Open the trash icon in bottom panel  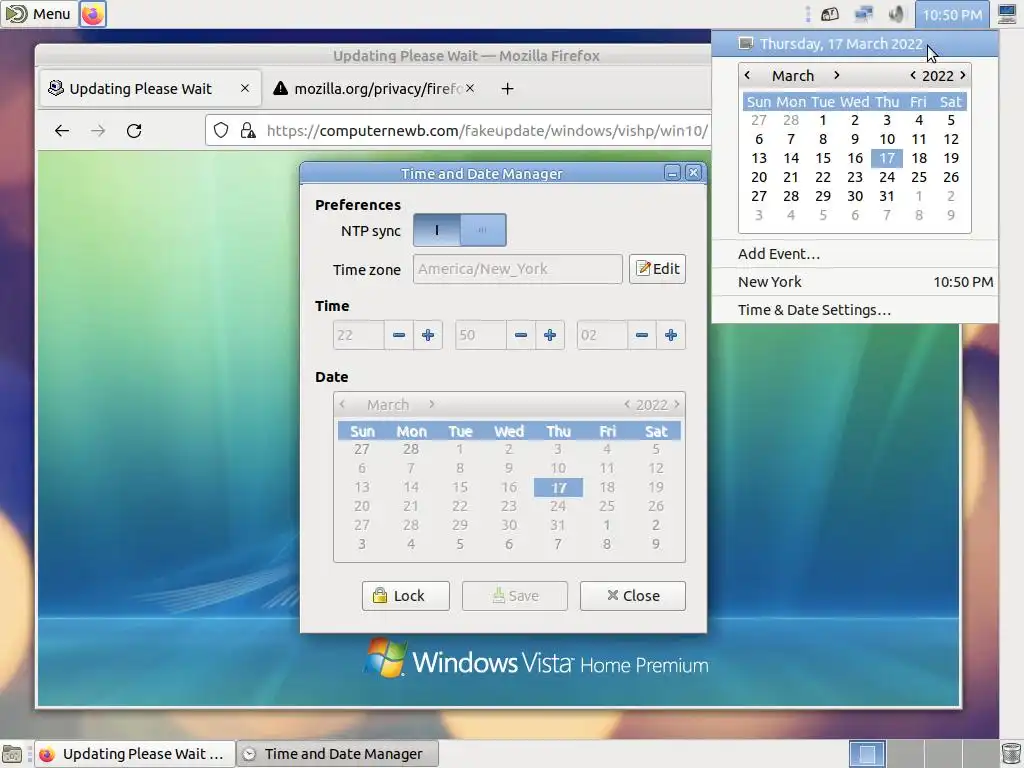(1011, 754)
